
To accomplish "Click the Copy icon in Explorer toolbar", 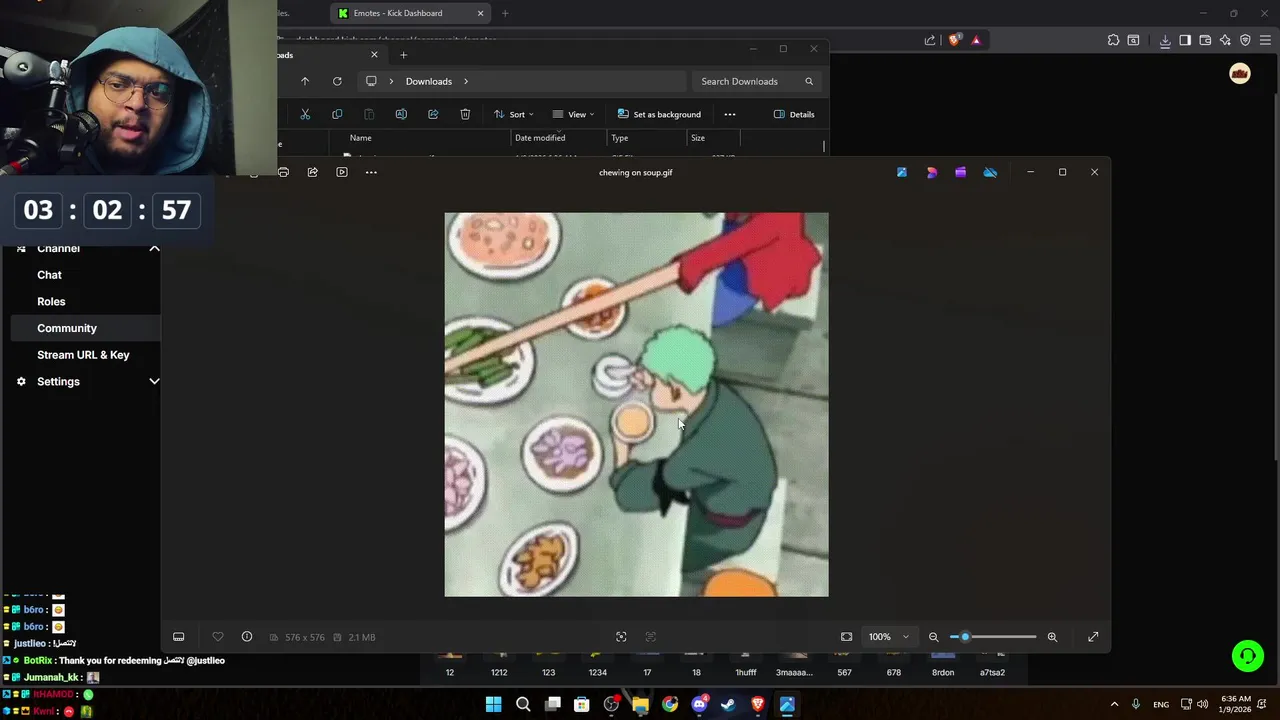I will click(337, 114).
